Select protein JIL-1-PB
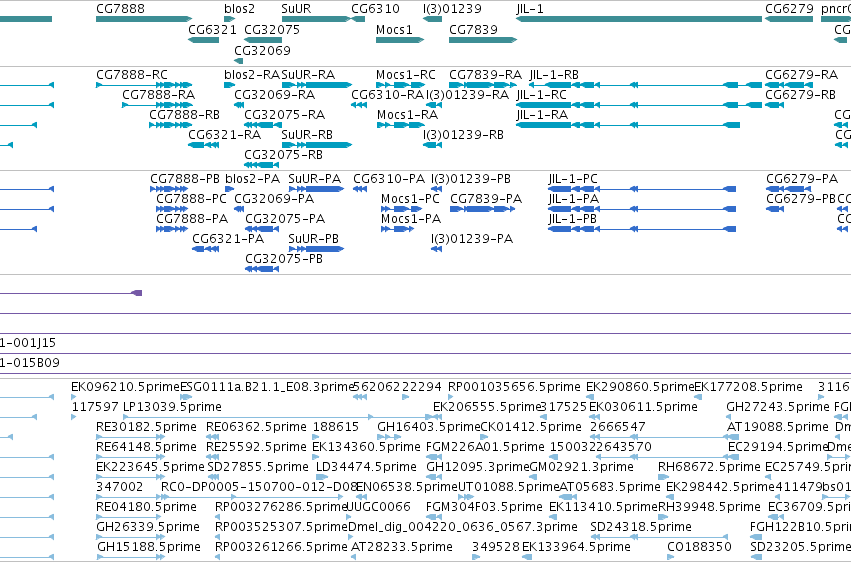The height and width of the screenshot is (562, 851). [x=642, y=229]
